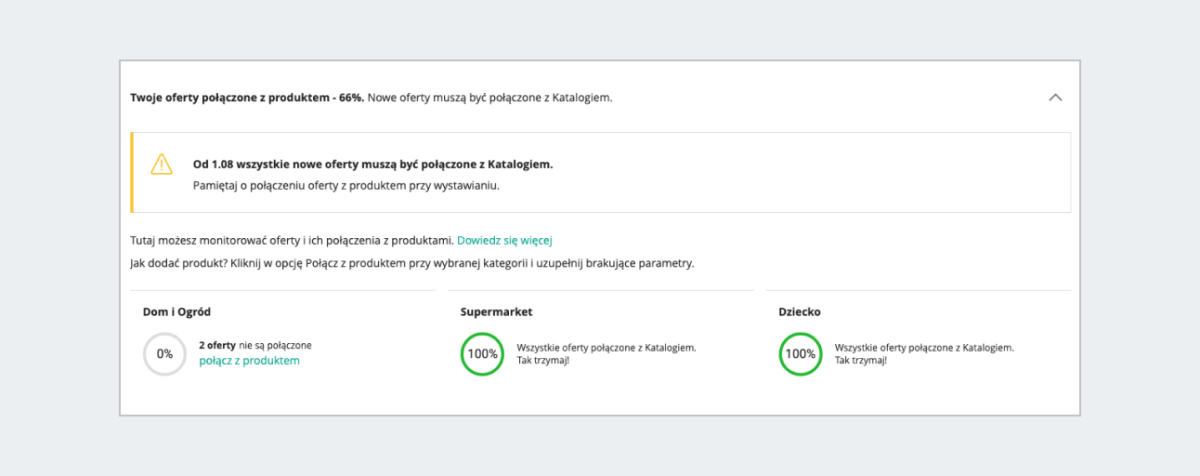This screenshot has width=1200, height=476.
Task: Click the bold 'Od 1.08 wszystkie nowe oferty' notice
Action: 372,164
